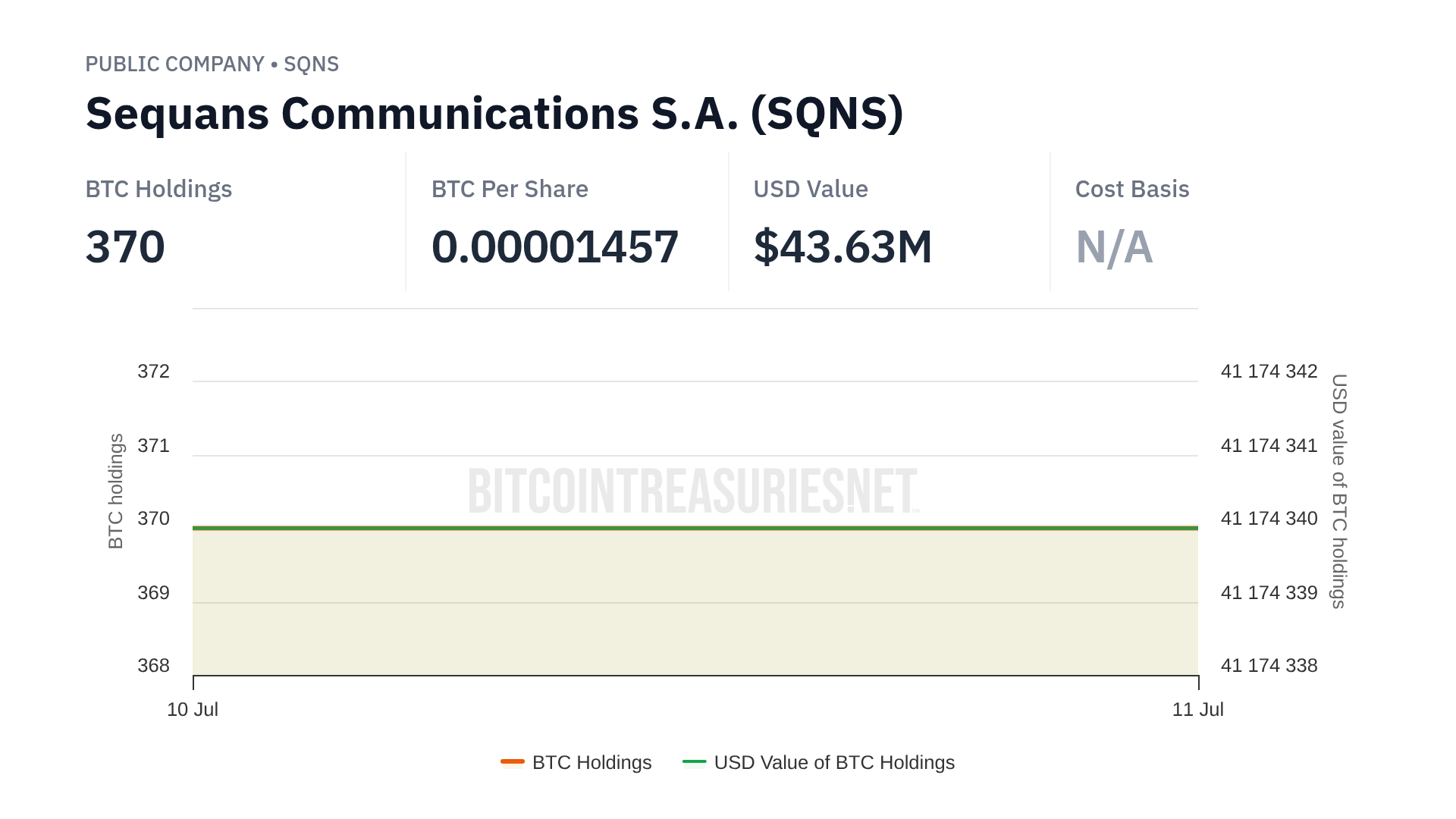Screen dimensions: 1456x819
Task: Toggle the BTC Holdings legend series
Action: 591,762
